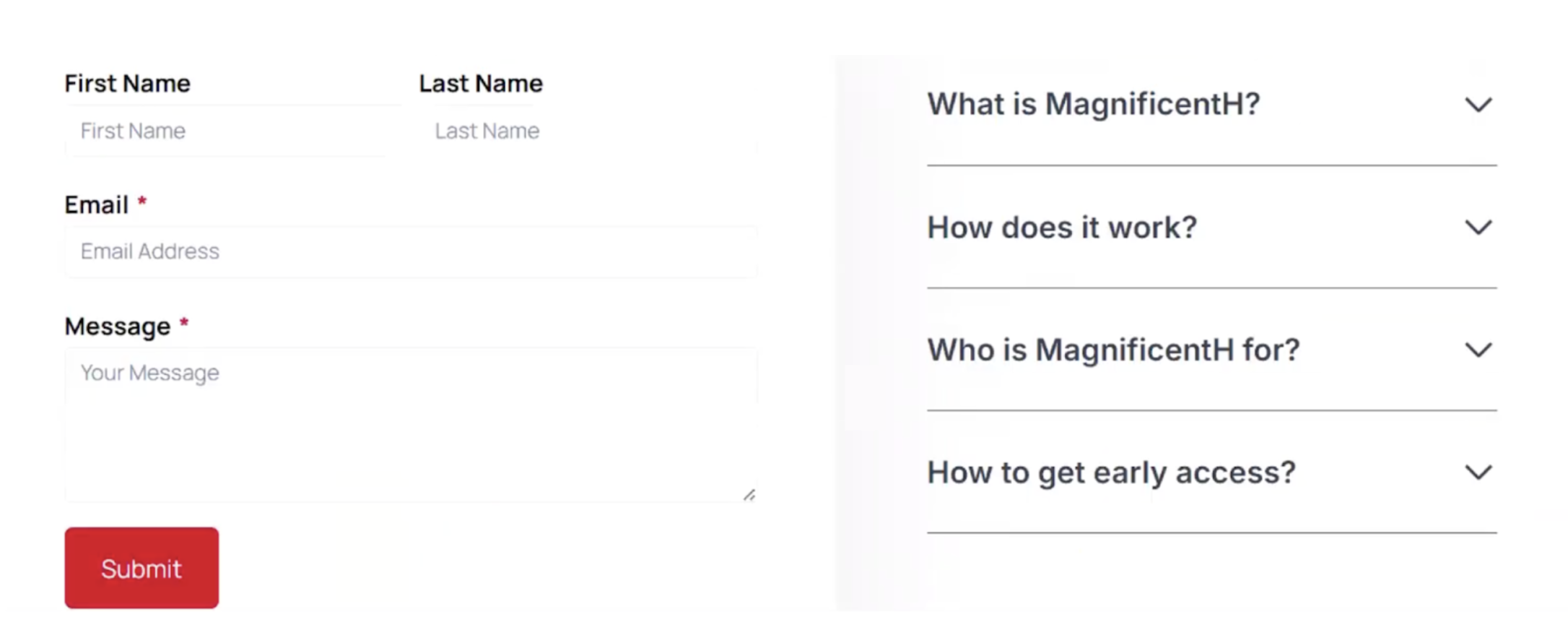Click the Message field label
This screenshot has width=1568, height=627.
point(117,327)
